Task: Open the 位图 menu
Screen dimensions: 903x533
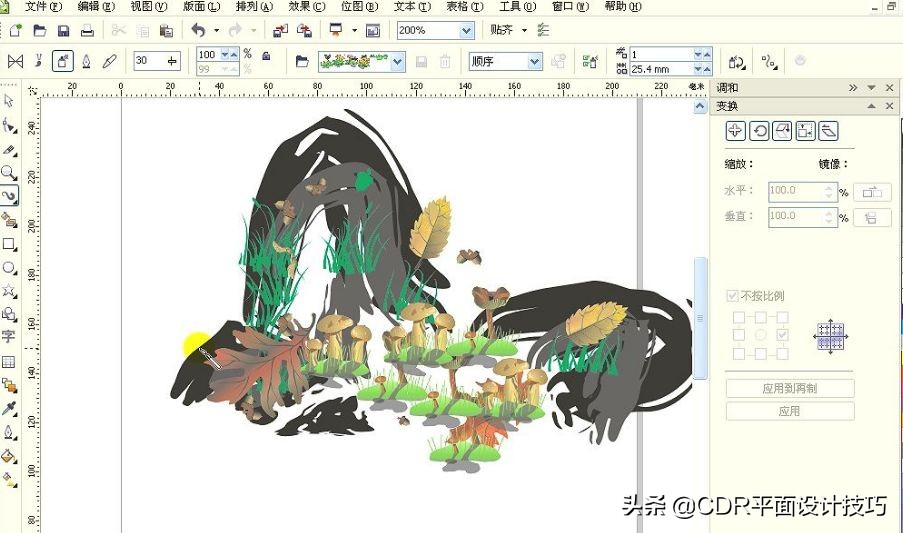Action: click(359, 6)
